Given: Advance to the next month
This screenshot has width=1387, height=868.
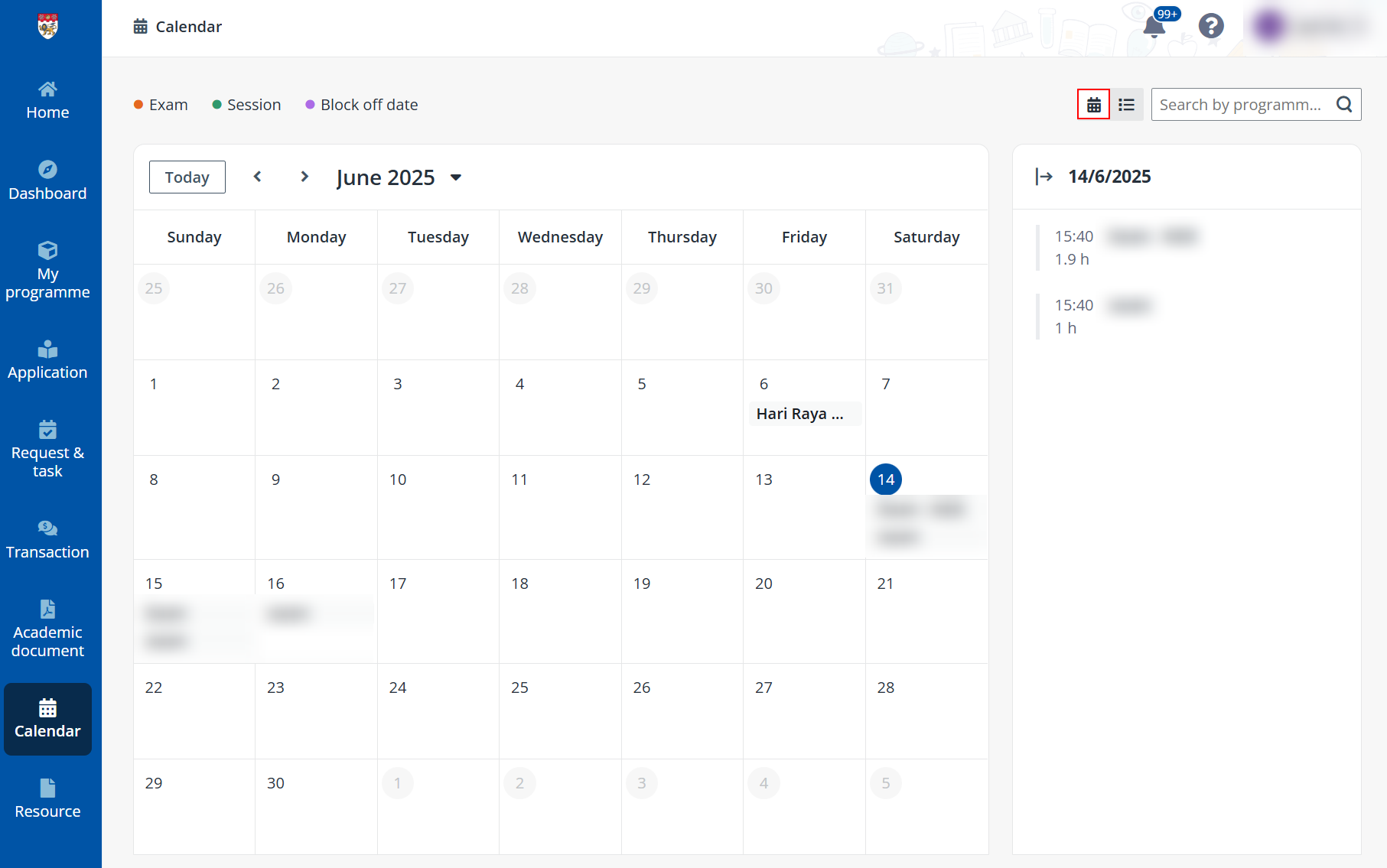Looking at the screenshot, I should (304, 177).
